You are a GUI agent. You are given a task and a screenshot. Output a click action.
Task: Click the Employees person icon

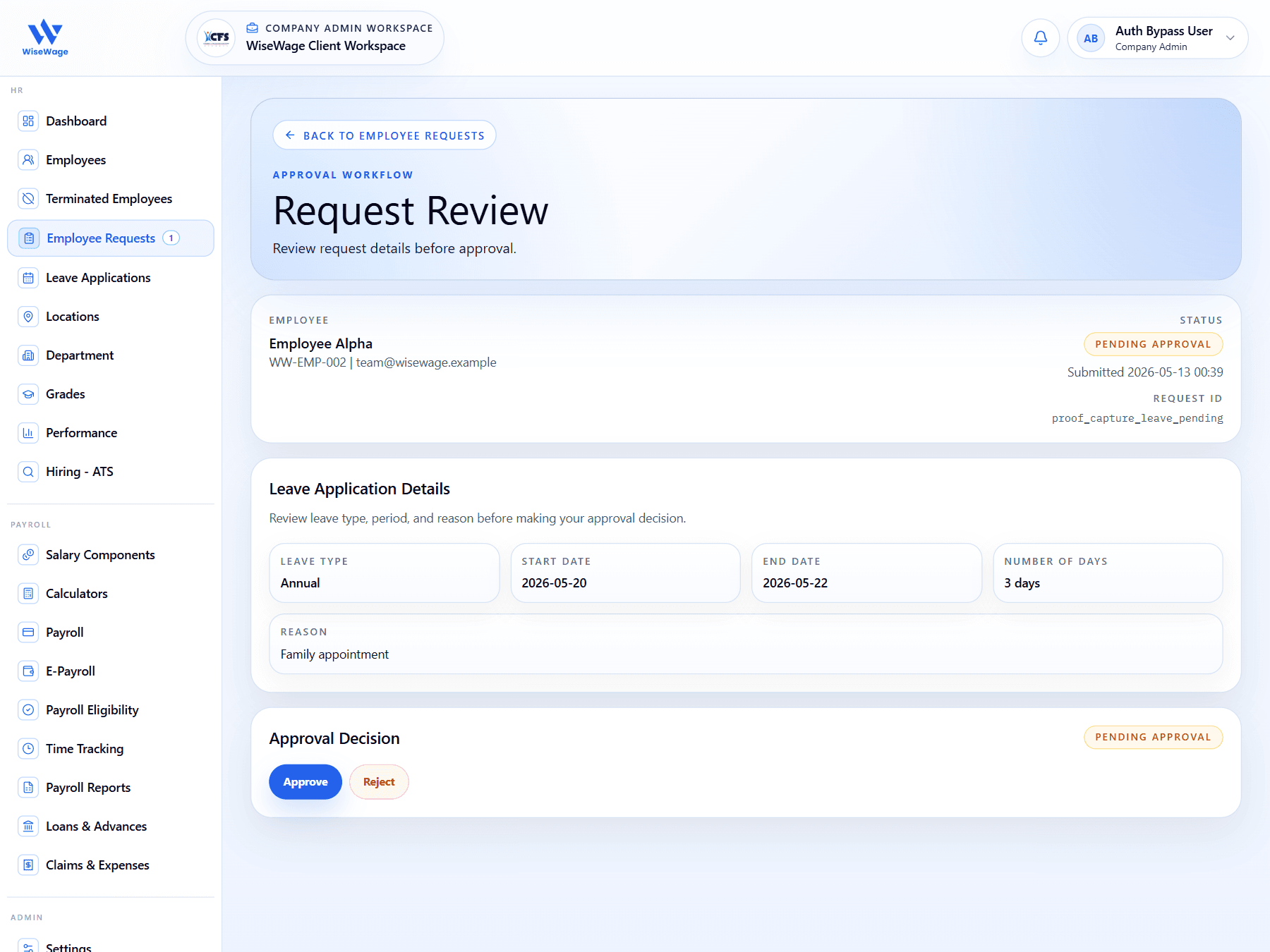tap(28, 160)
